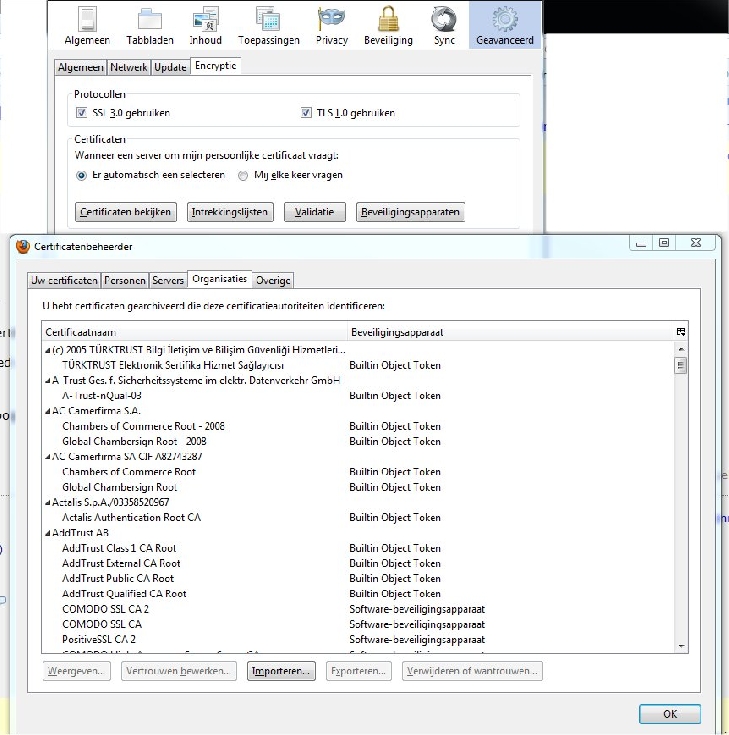
Task: Close the Certificatenbeheerder window
Action: (696, 243)
